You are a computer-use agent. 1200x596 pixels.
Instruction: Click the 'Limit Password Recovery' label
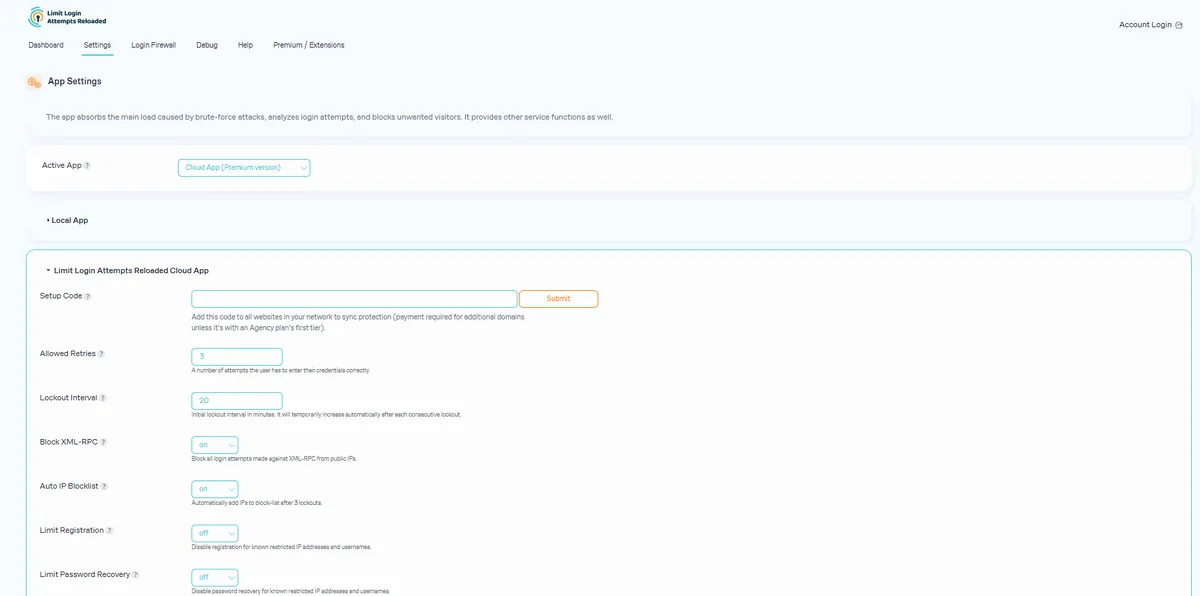point(85,575)
